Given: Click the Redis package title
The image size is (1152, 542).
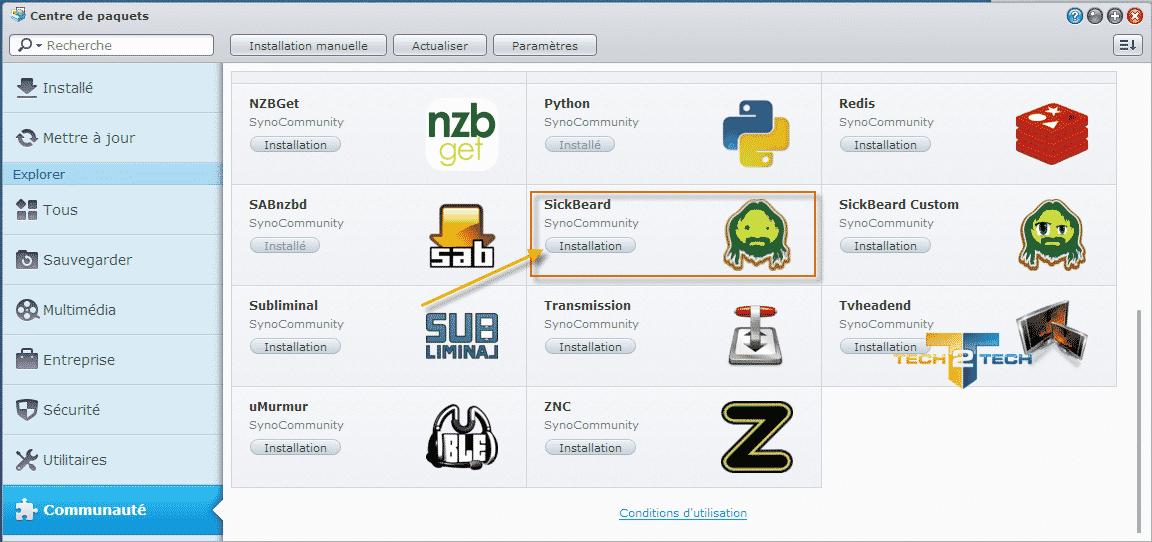Looking at the screenshot, I should pyautogui.click(x=857, y=104).
